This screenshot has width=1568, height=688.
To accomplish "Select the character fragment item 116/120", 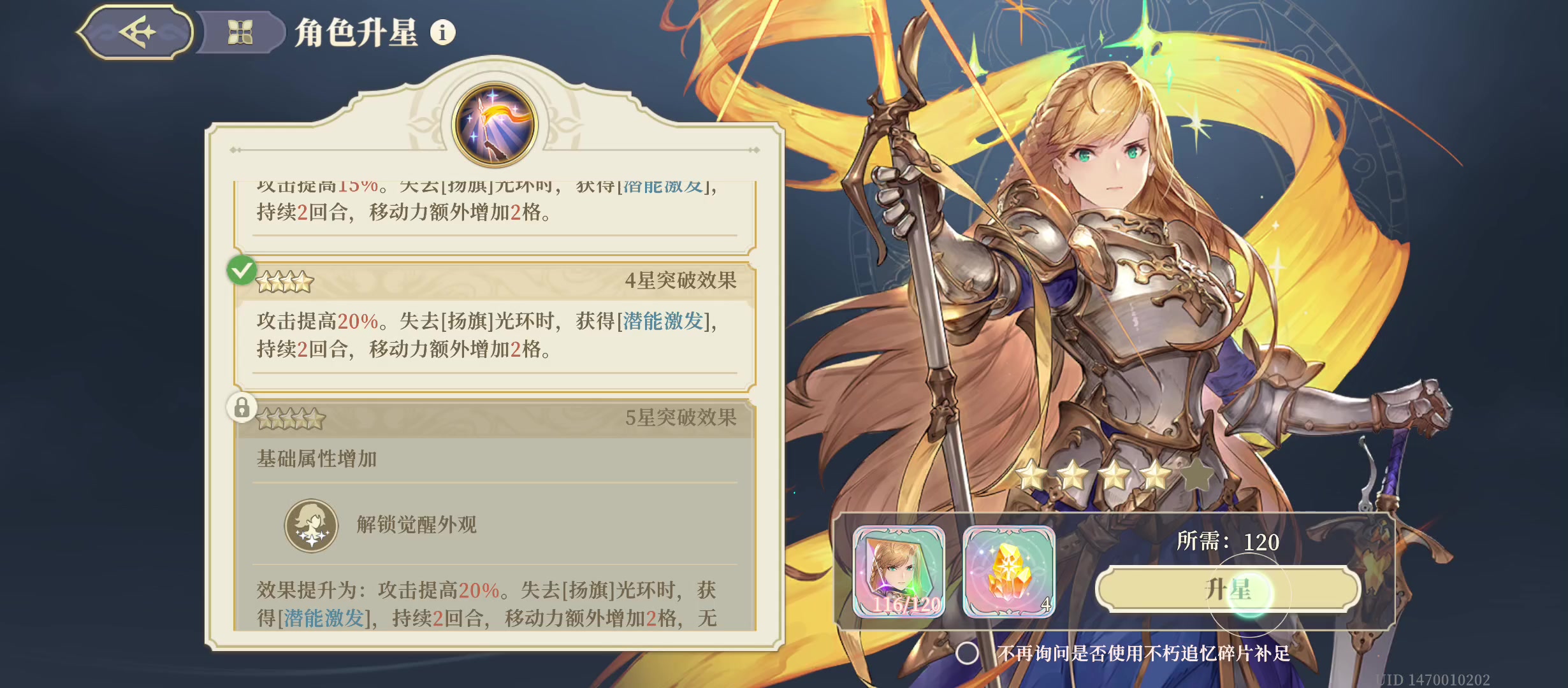I will tap(899, 571).
